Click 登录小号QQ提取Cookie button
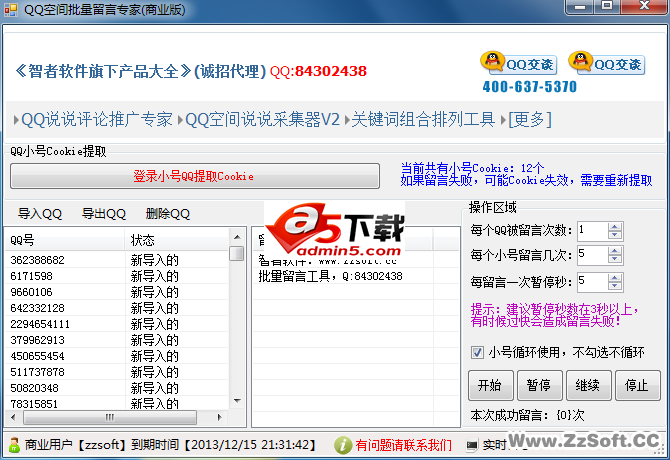 195,176
